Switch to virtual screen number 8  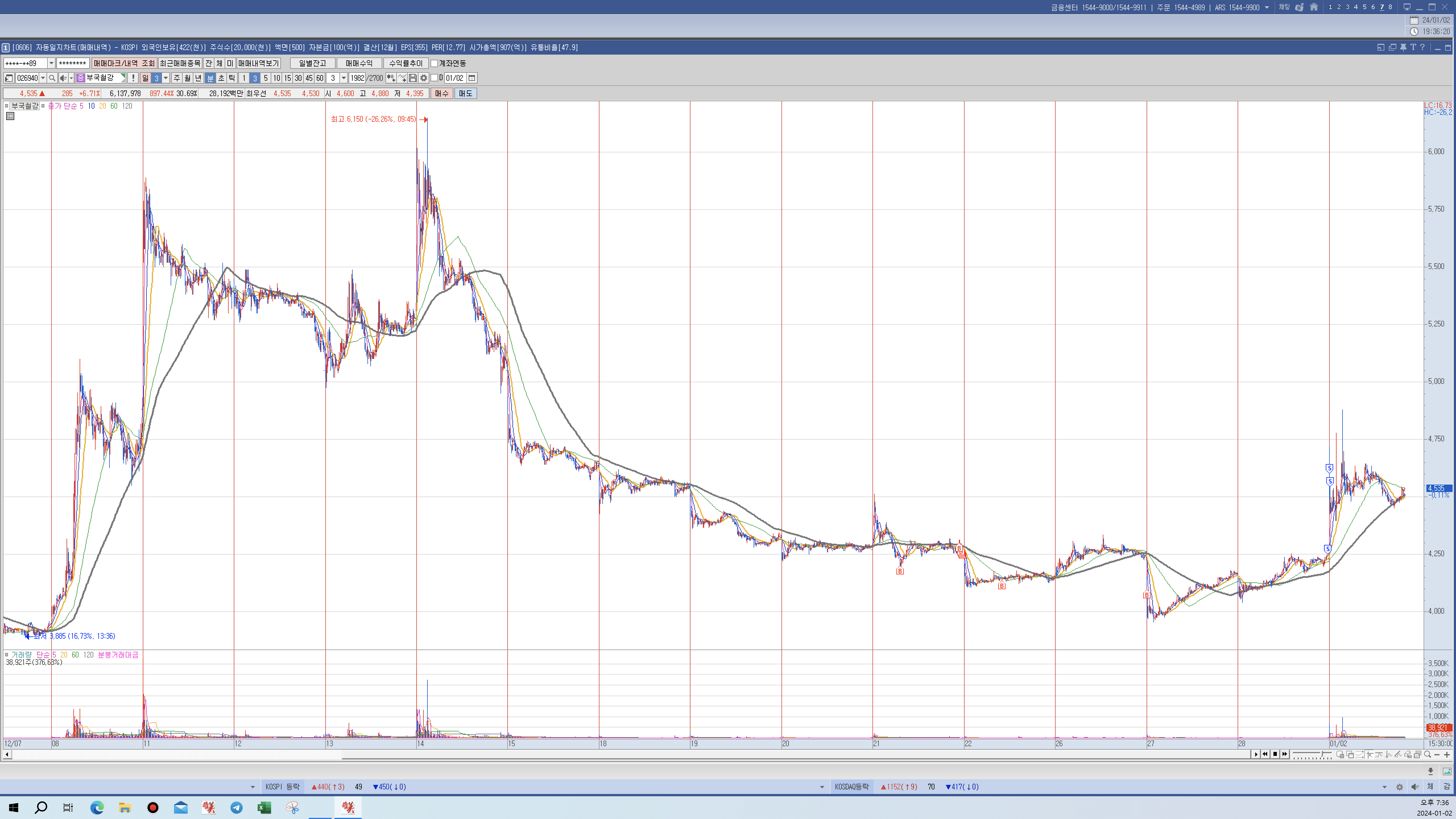tap(1390, 7)
